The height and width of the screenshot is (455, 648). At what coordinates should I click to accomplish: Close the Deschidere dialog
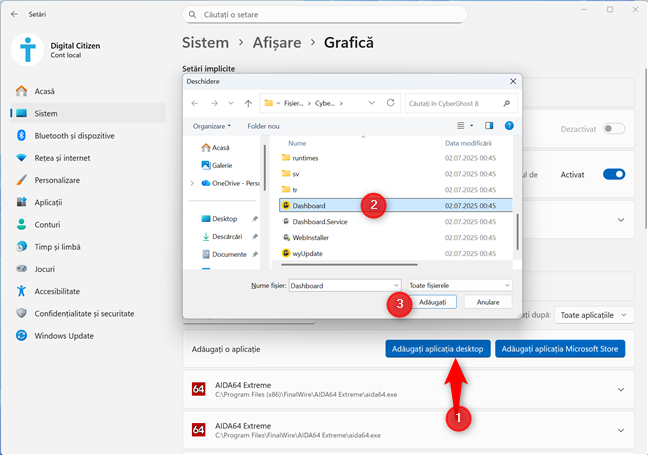coord(513,81)
